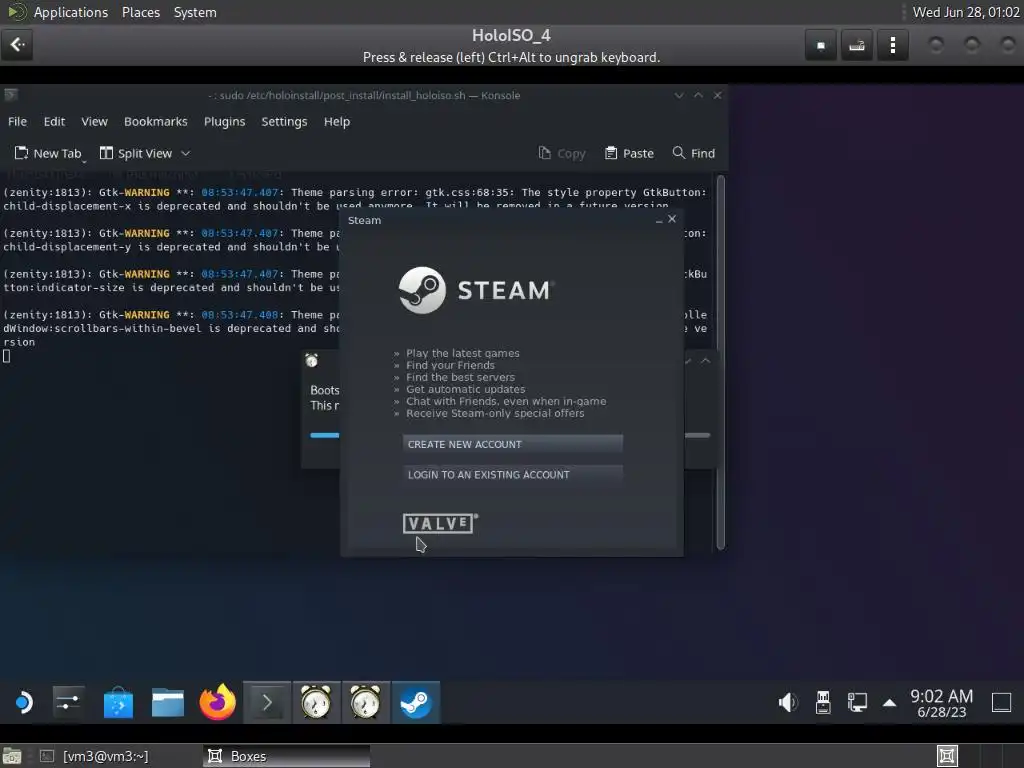Open the Dolphin file manager taskbar icon
Screen dimensions: 1024x768
[168, 703]
